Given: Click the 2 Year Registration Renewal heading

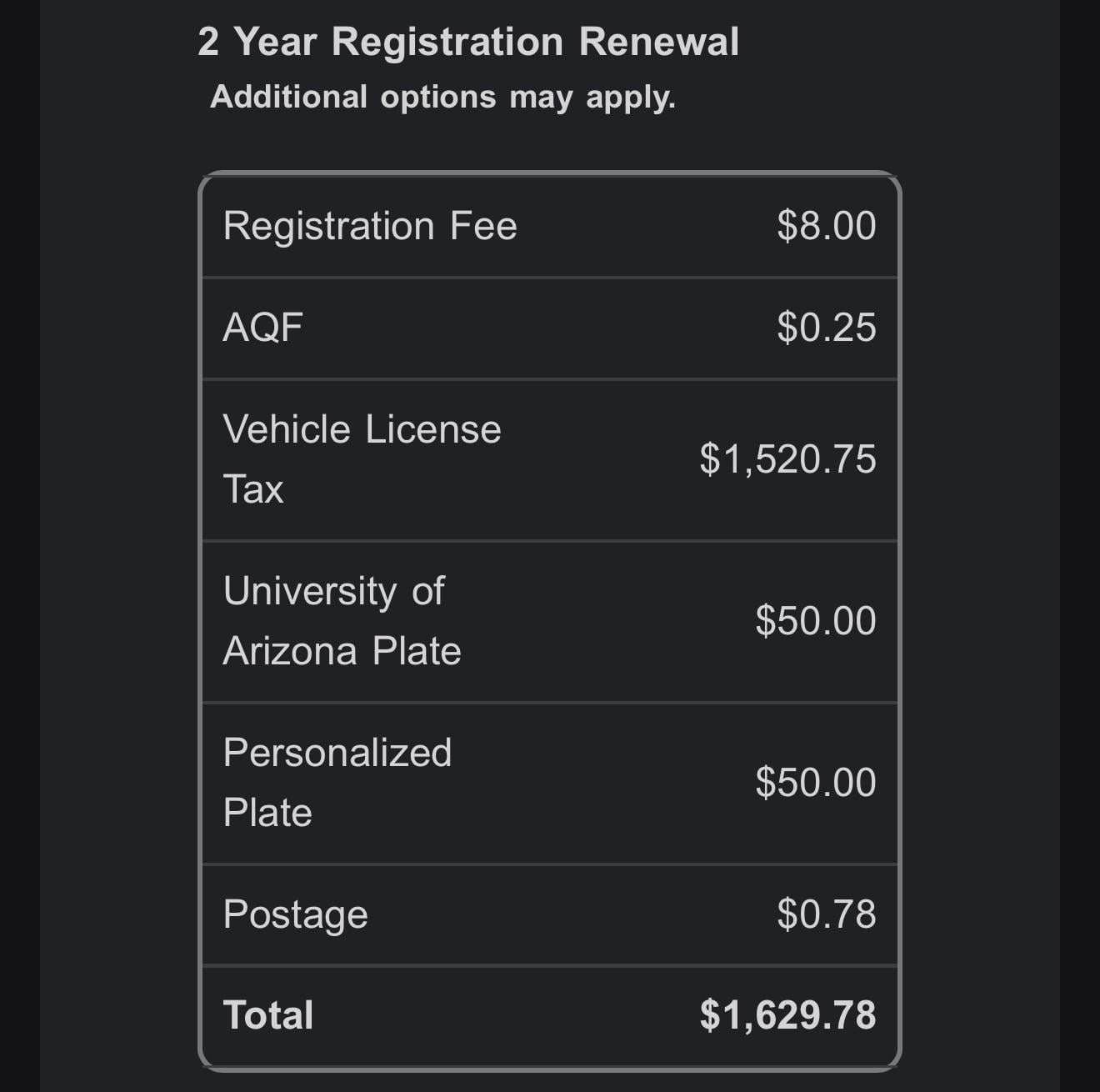Looking at the screenshot, I should (467, 42).
